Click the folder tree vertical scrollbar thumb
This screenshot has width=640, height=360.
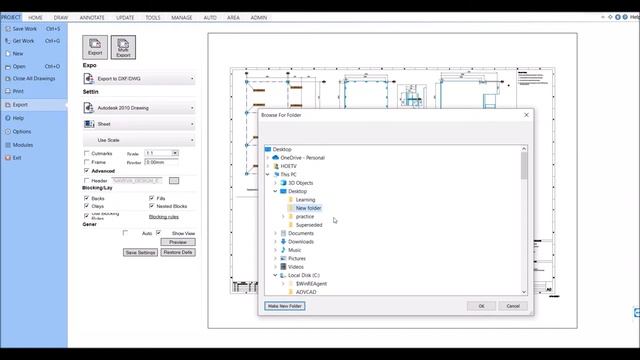[524, 165]
